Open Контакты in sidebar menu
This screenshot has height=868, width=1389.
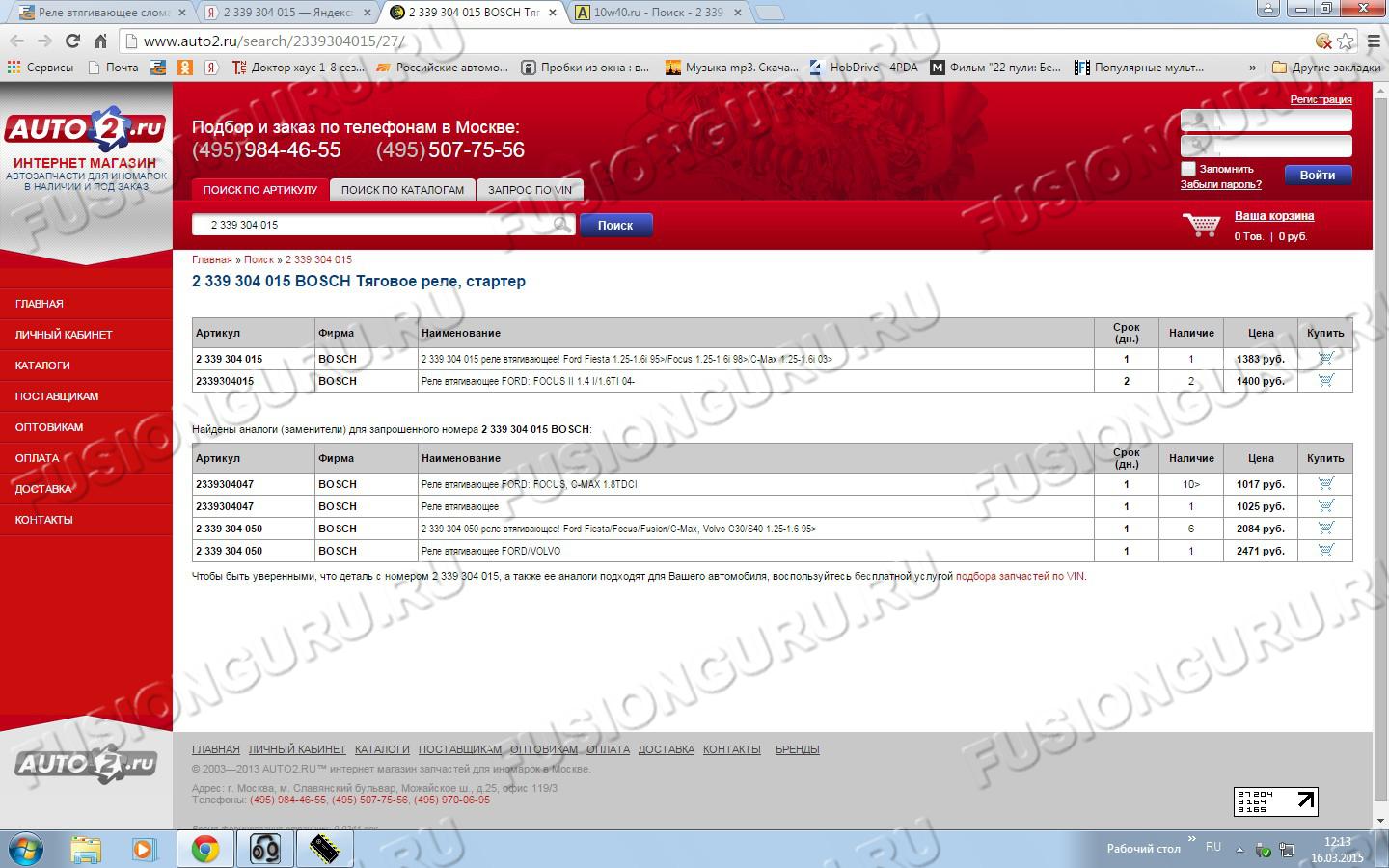coord(43,520)
